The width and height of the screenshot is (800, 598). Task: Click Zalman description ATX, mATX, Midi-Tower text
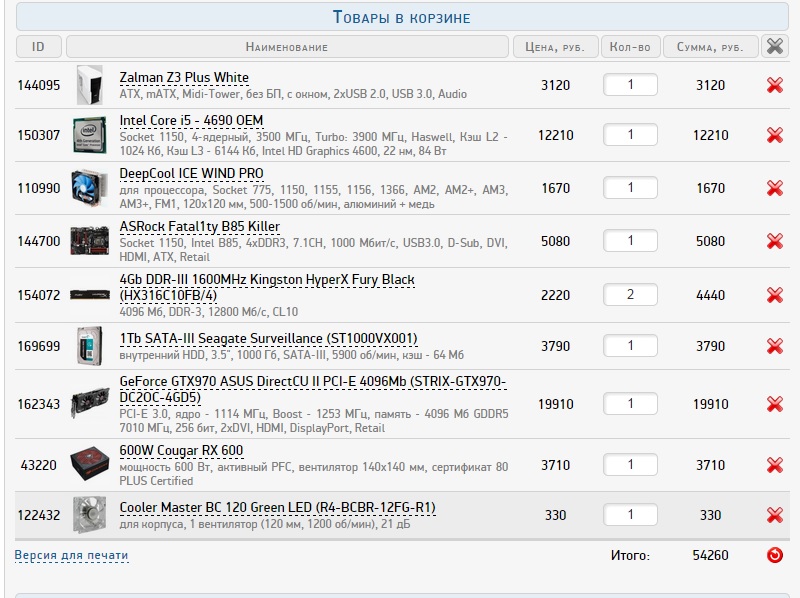coord(293,94)
